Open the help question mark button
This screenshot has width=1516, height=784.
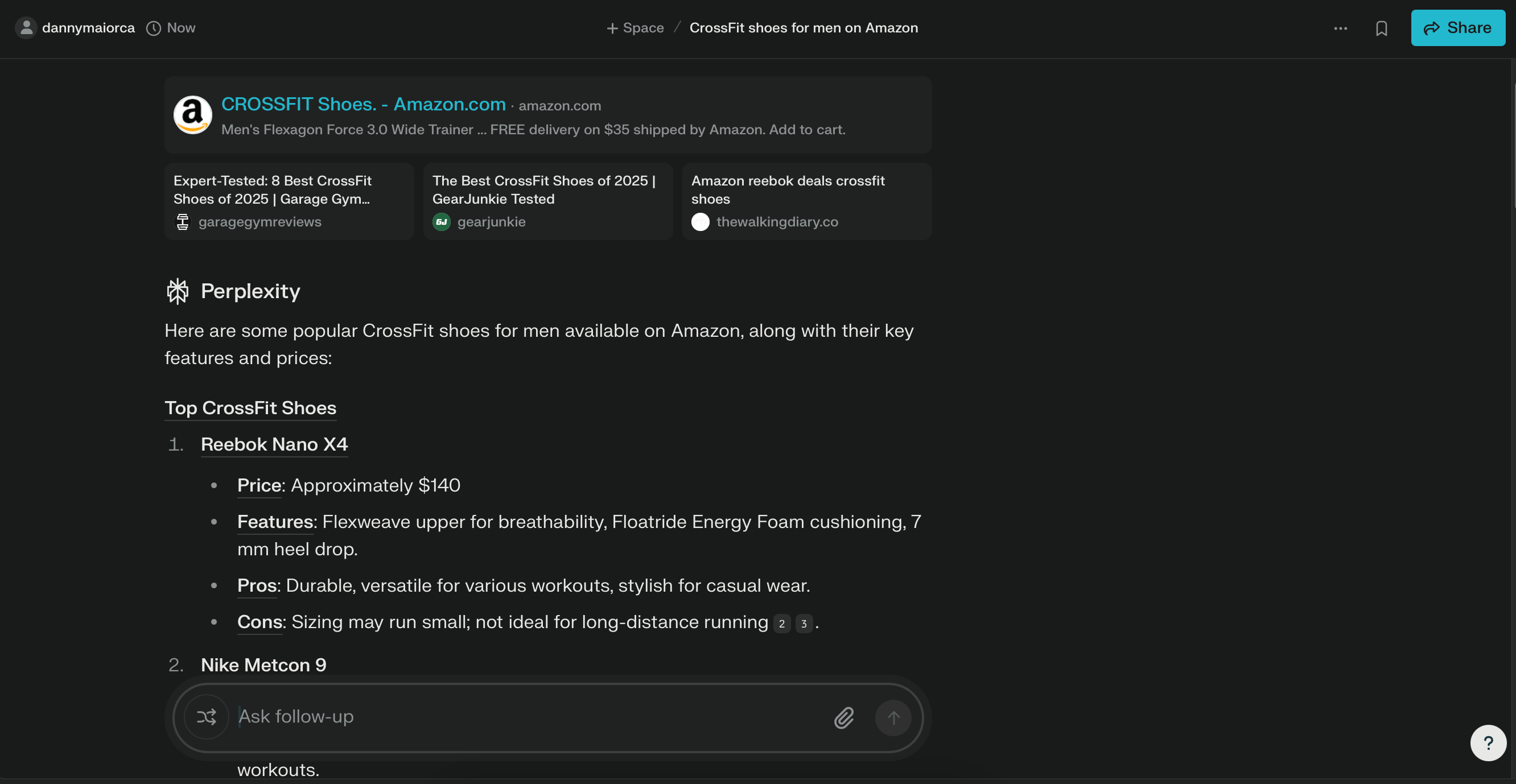point(1488,743)
